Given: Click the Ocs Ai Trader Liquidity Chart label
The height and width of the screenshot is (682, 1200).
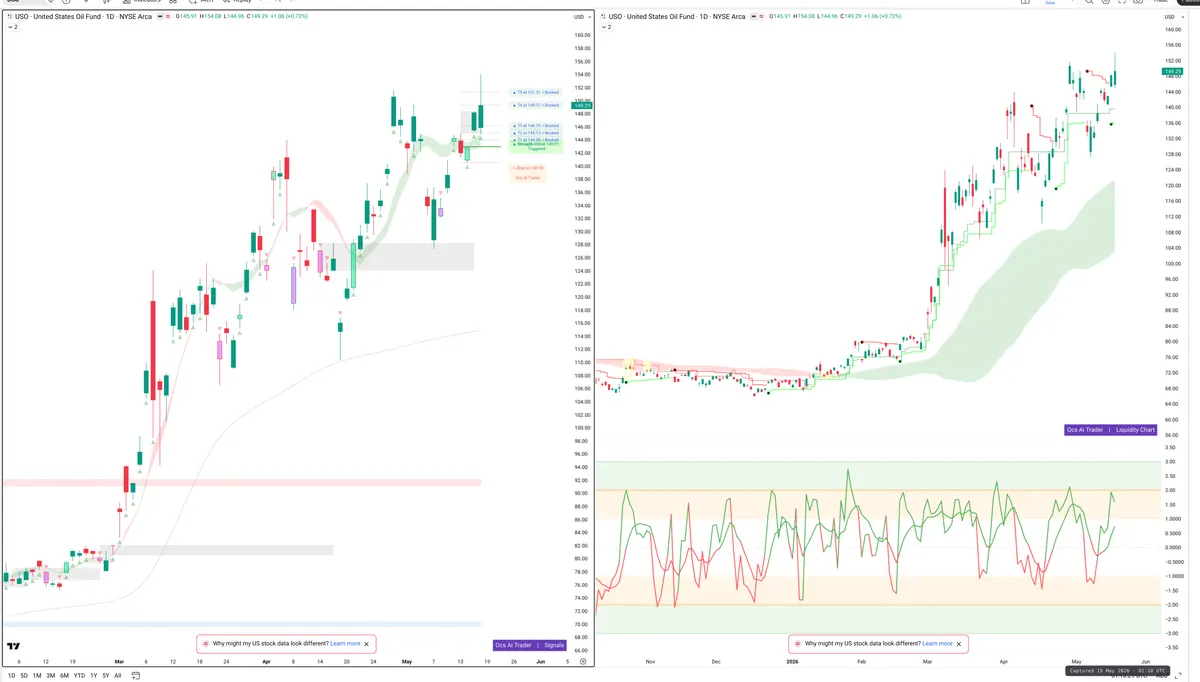Looking at the screenshot, I should pyautogui.click(x=1111, y=430).
